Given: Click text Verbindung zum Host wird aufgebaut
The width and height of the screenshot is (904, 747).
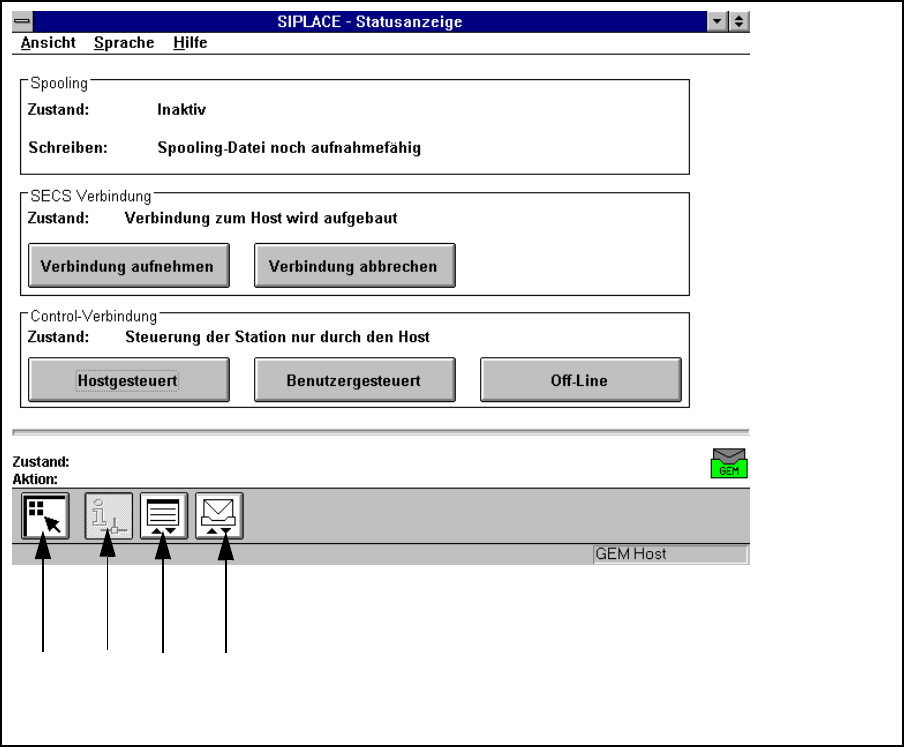Looking at the screenshot, I should (261, 218).
